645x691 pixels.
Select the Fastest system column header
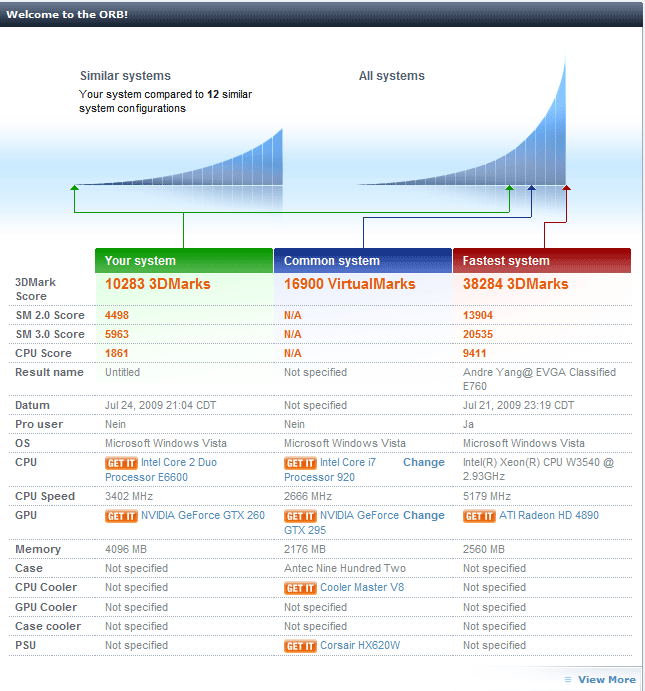(542, 260)
